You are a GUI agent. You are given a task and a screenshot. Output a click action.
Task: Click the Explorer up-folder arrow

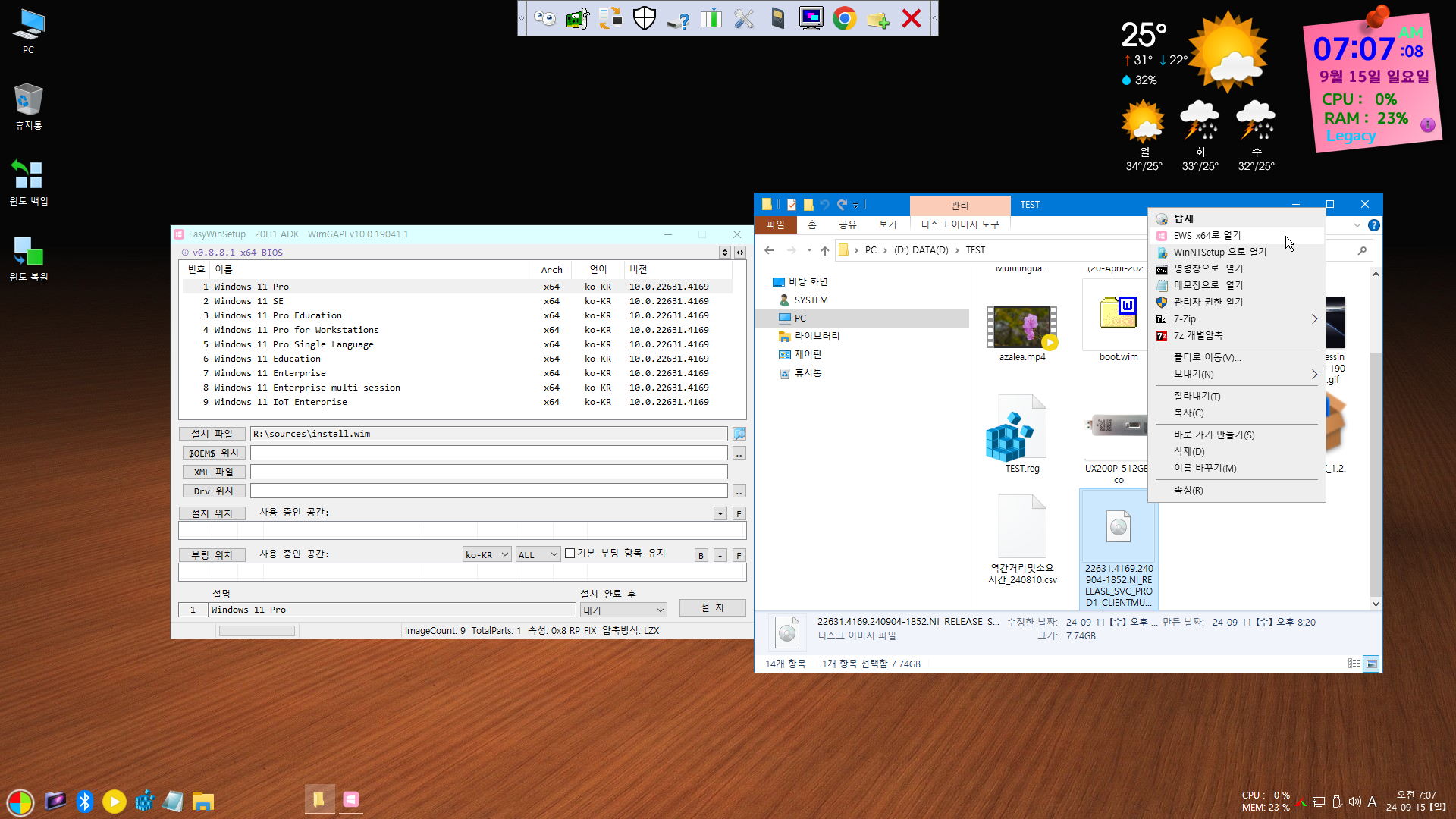click(x=825, y=250)
